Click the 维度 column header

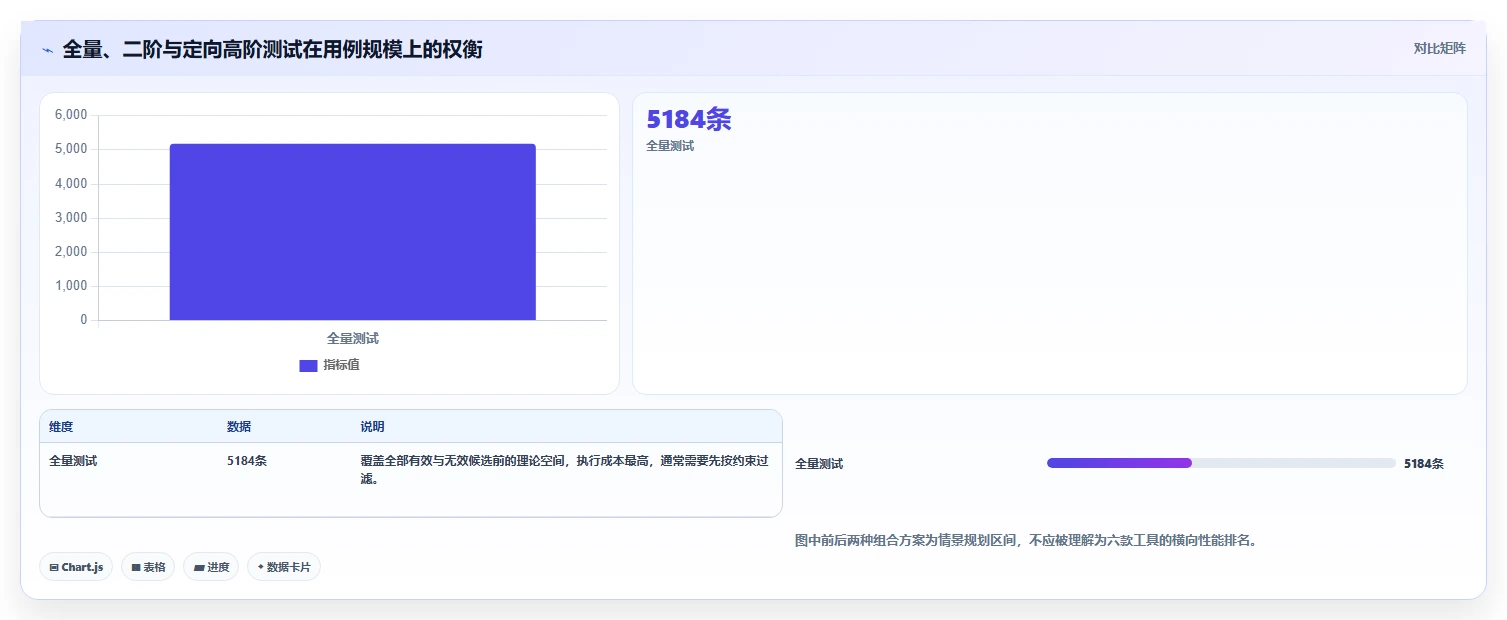[61, 427]
